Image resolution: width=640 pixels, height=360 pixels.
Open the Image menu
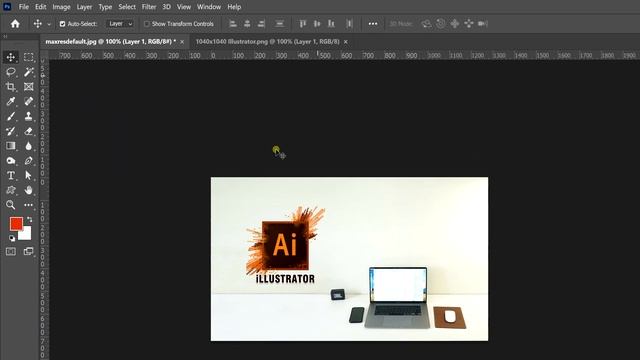61,7
